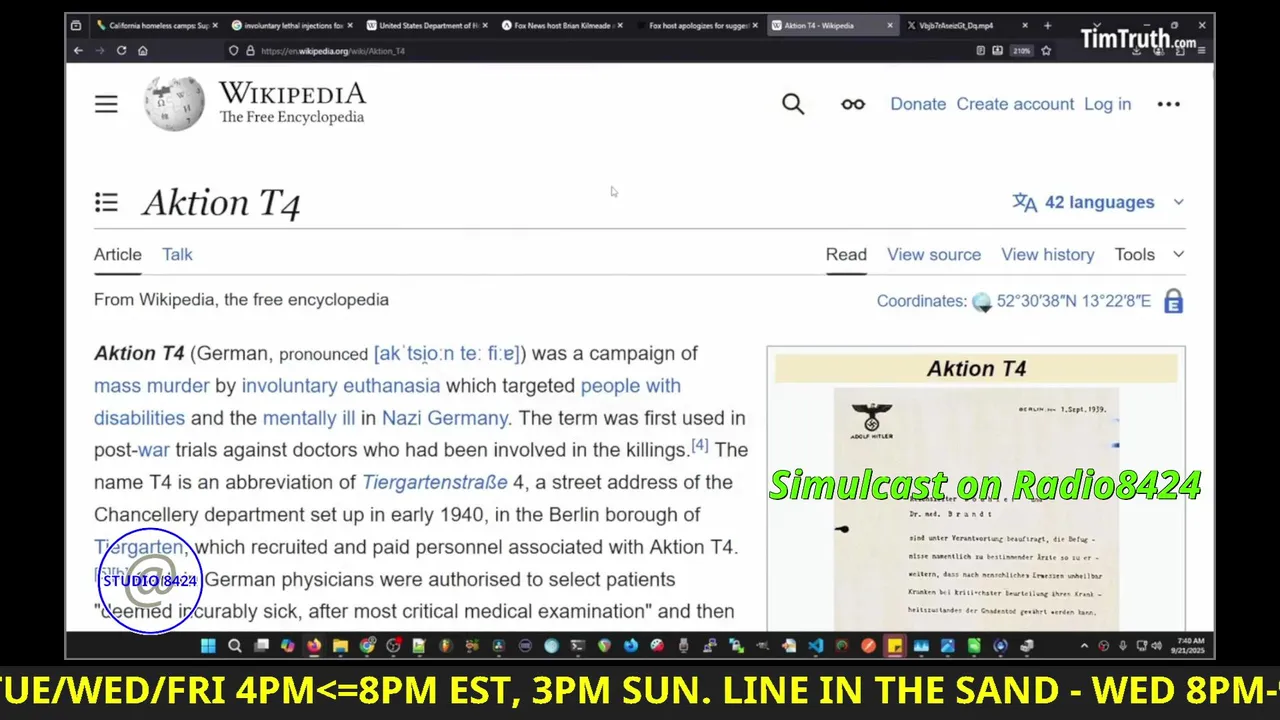Open the personal tools three-dot menu
This screenshot has width=1280, height=720.
pos(1168,104)
